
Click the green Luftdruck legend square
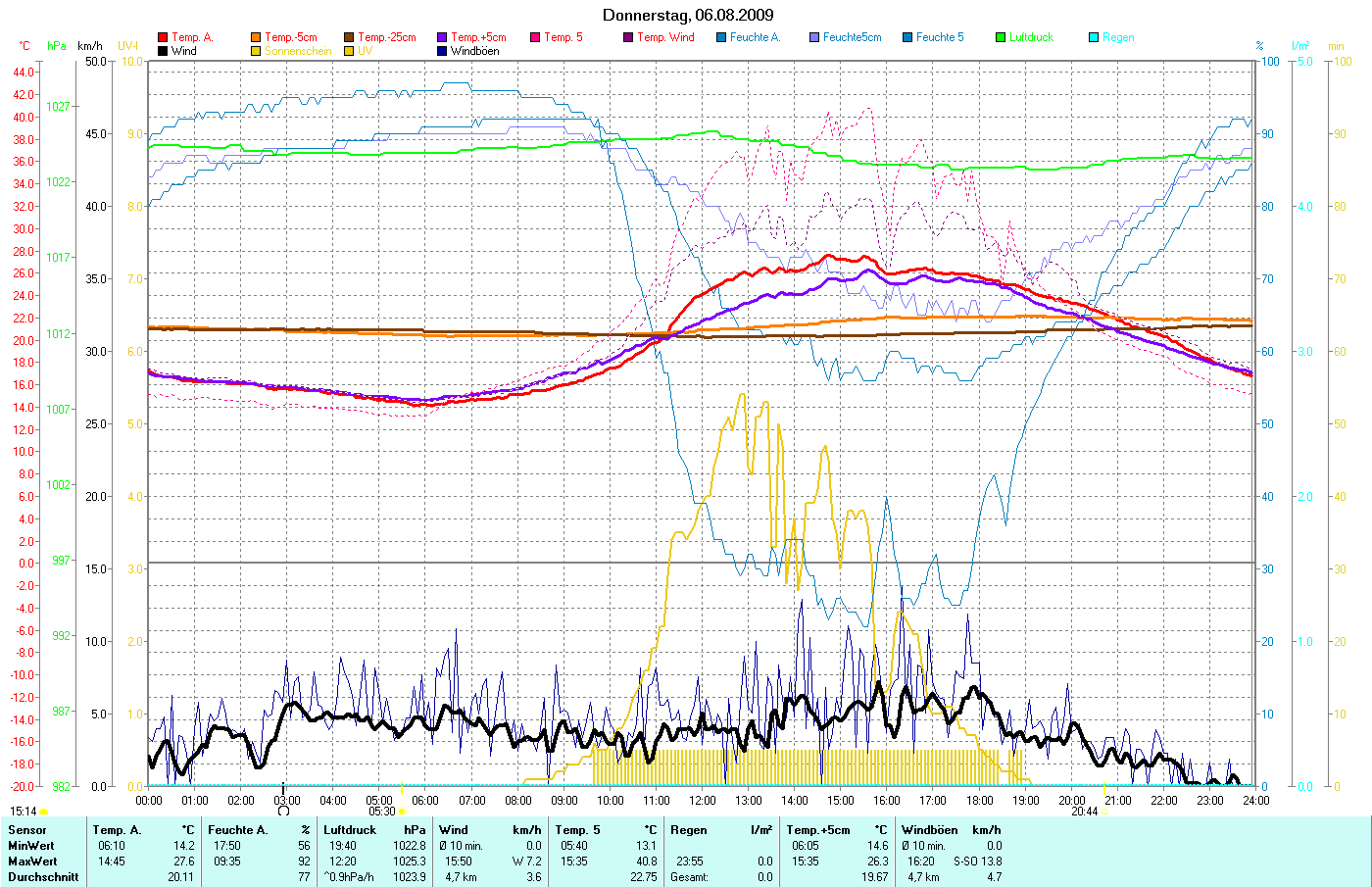pyautogui.click(x=1001, y=37)
